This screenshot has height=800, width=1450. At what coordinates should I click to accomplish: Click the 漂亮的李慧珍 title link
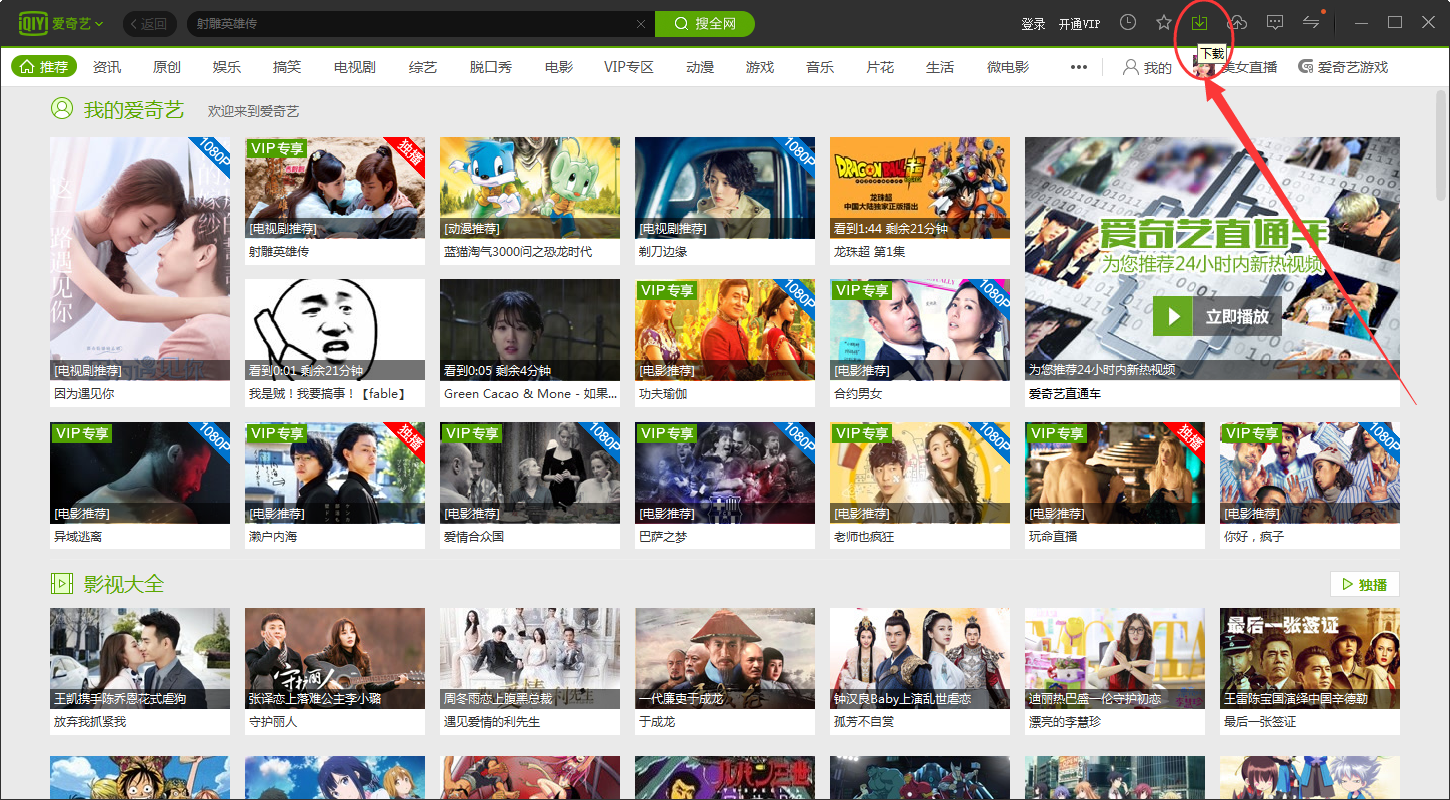click(x=1065, y=722)
